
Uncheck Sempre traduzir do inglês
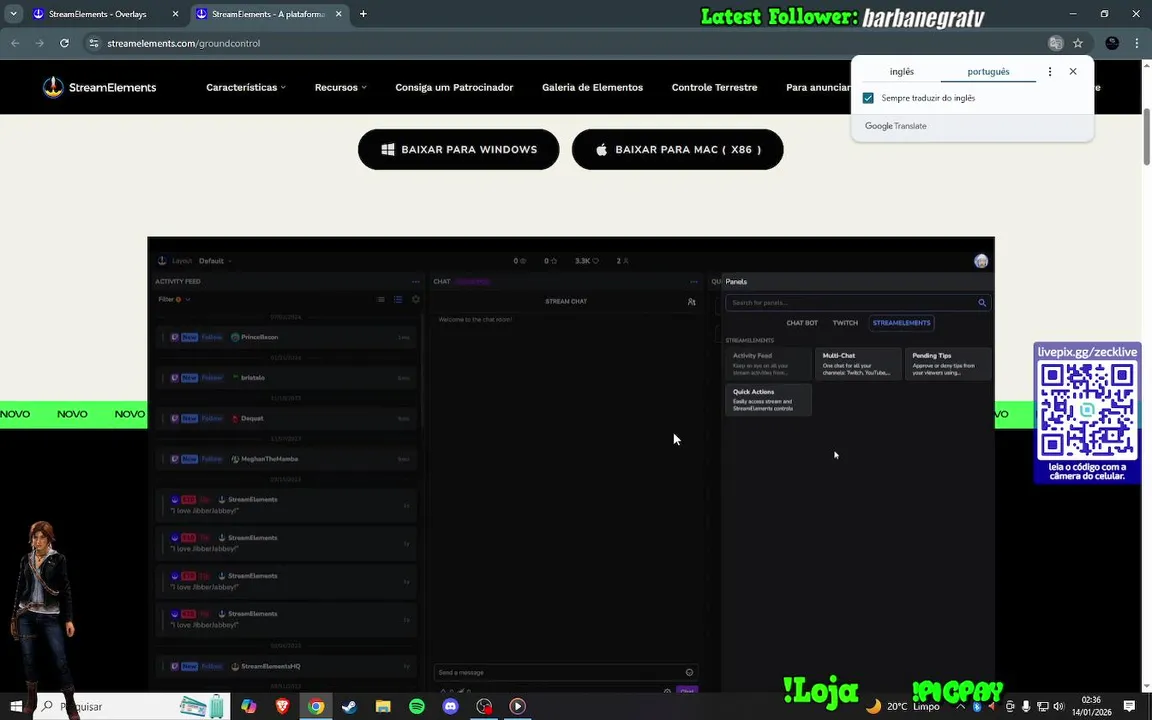[x=868, y=98]
